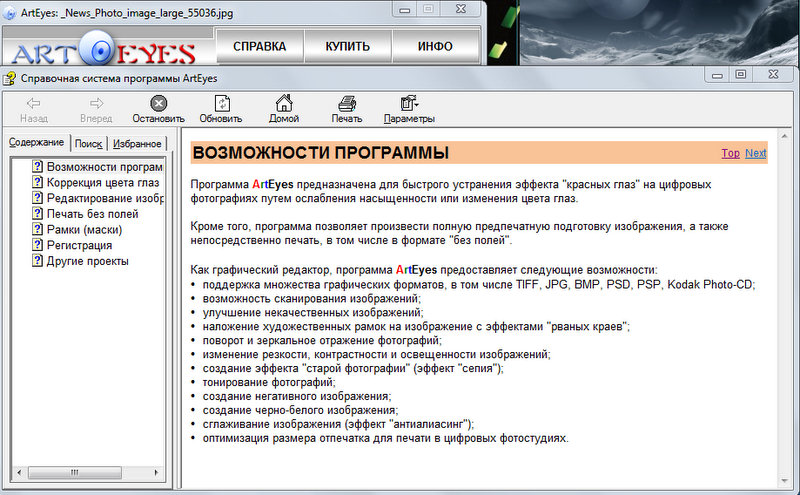Click help page icon beside Рамки (маски)
800x495 pixels.
pyautogui.click(x=37, y=230)
